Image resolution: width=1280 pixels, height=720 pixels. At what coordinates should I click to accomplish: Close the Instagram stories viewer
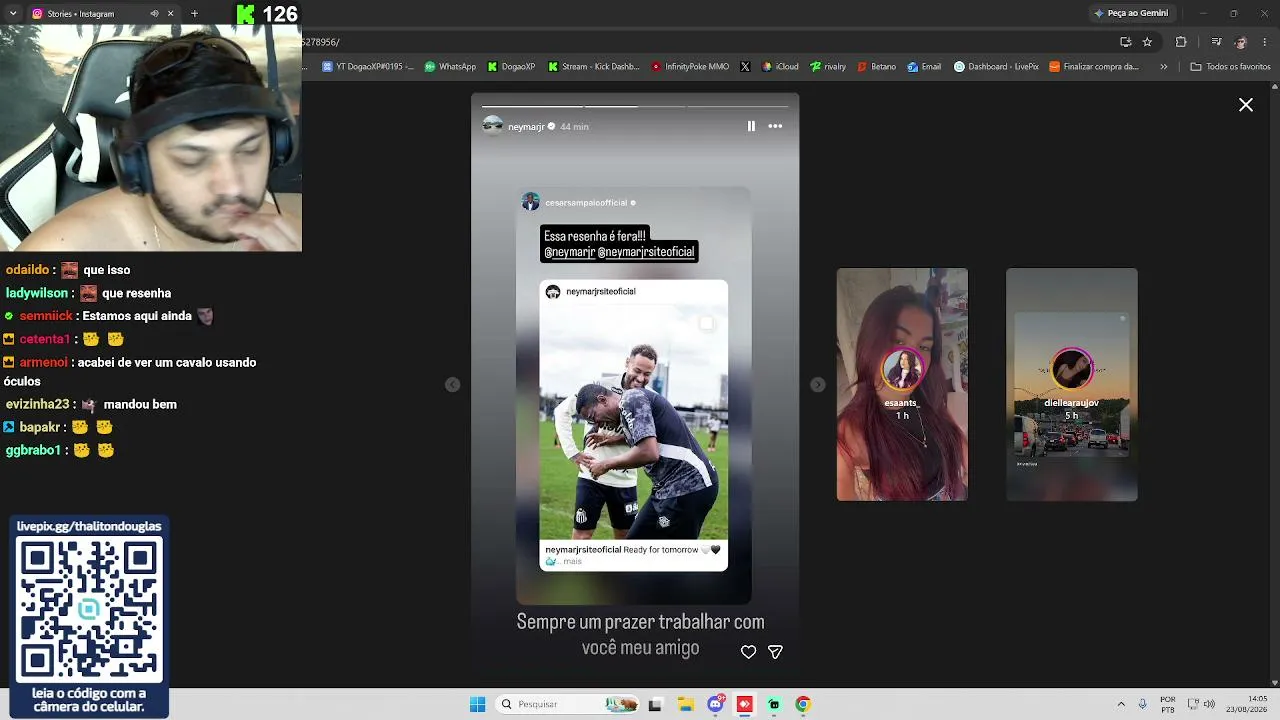(1246, 105)
